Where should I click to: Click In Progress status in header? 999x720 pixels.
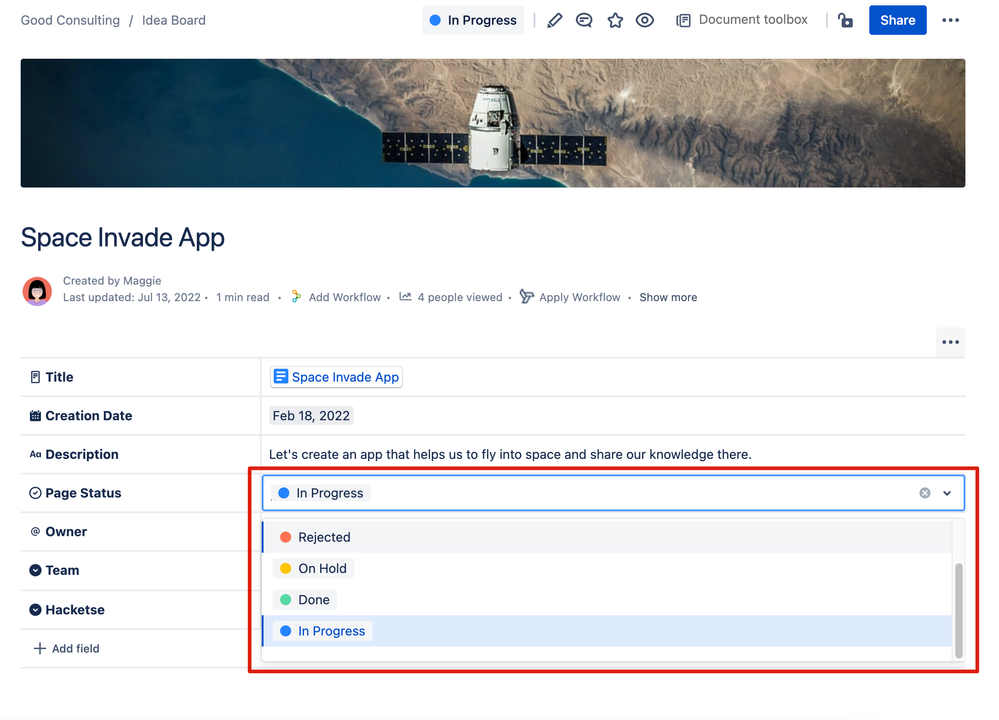pos(473,20)
